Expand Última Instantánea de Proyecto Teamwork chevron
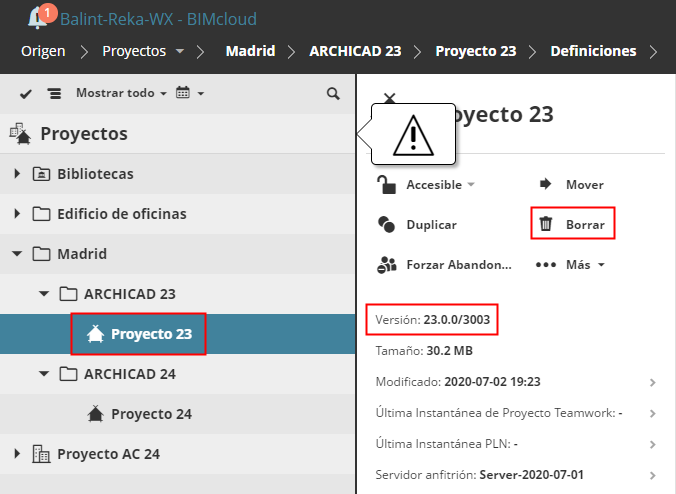 (653, 414)
